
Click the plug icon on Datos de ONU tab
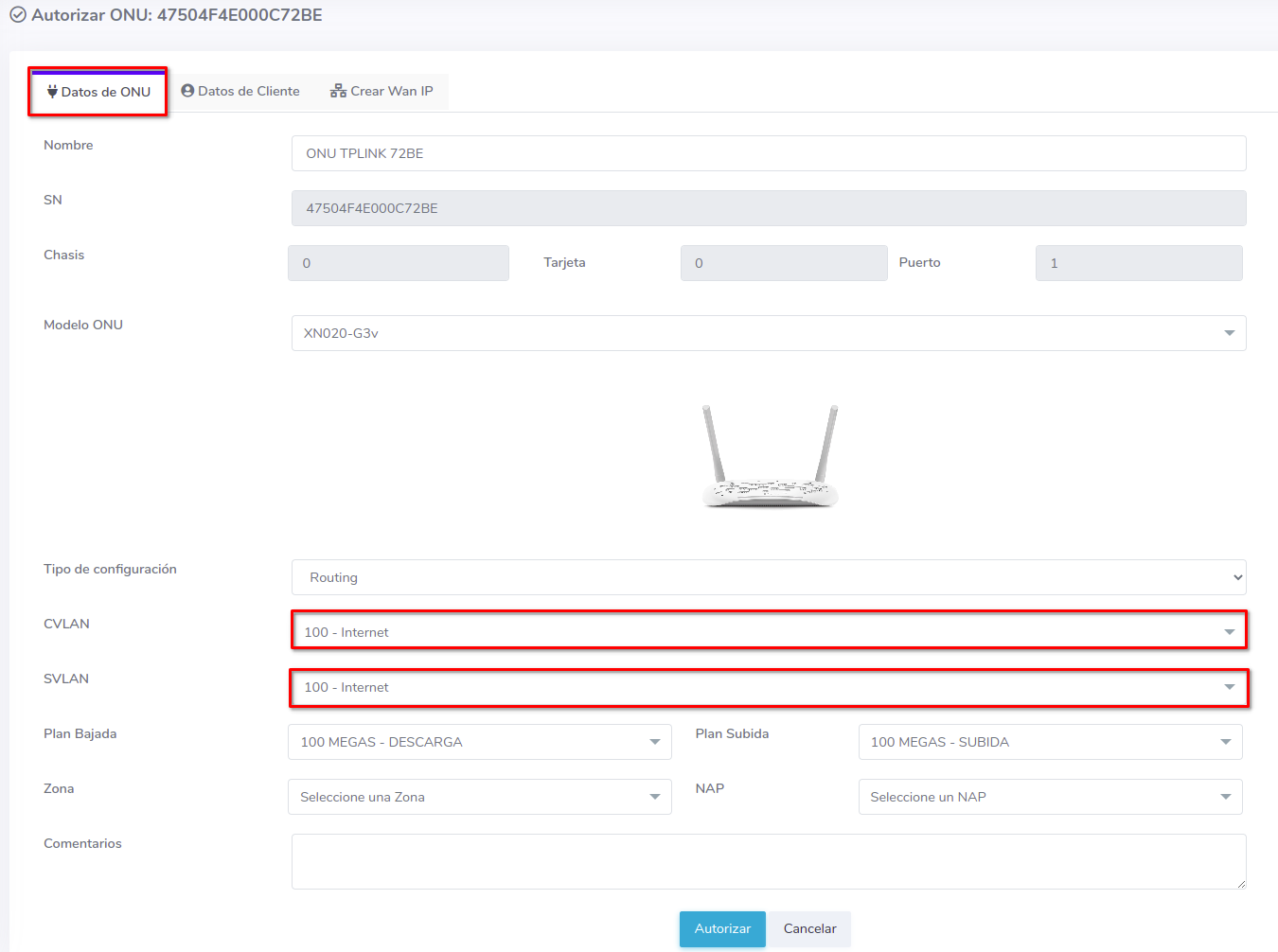52,92
